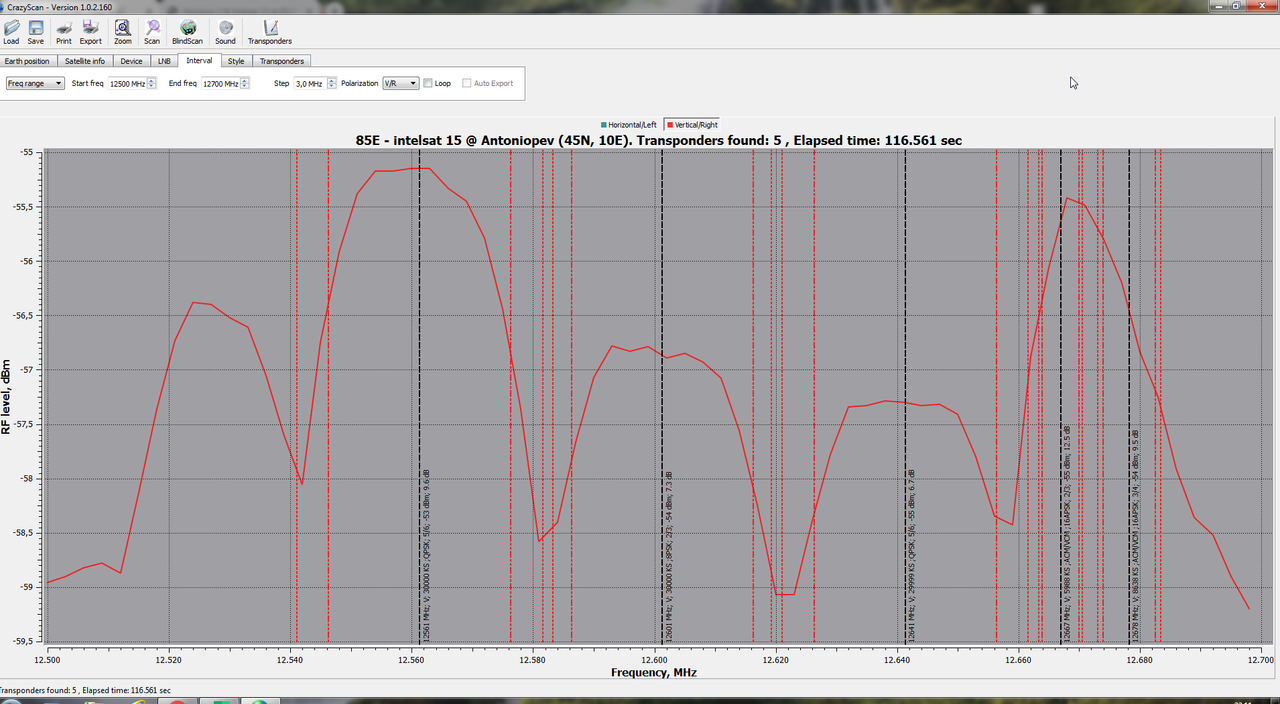Open the Satellite info tab
1280x704 pixels.
[85, 61]
